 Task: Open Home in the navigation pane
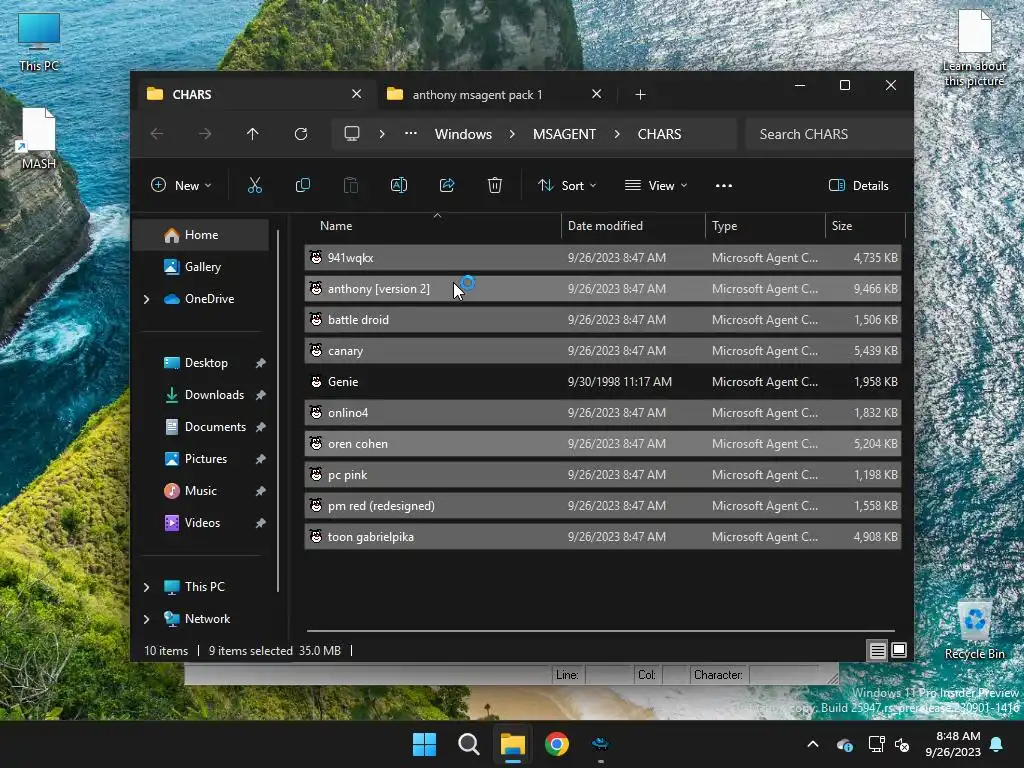click(201, 235)
